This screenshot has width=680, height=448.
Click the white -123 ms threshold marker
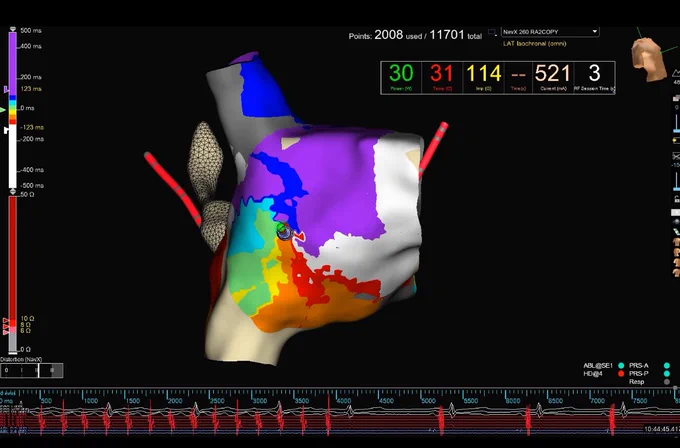pos(6,130)
